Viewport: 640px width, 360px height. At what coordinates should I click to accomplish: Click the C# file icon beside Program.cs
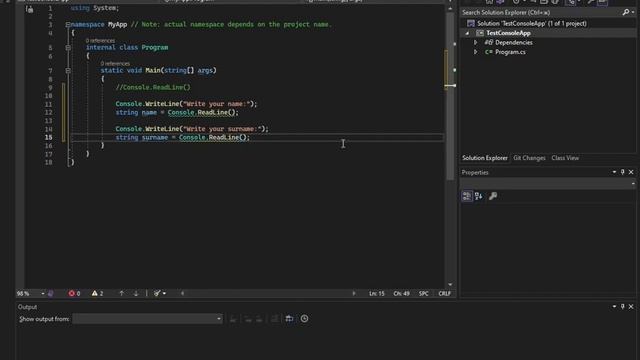(489, 52)
